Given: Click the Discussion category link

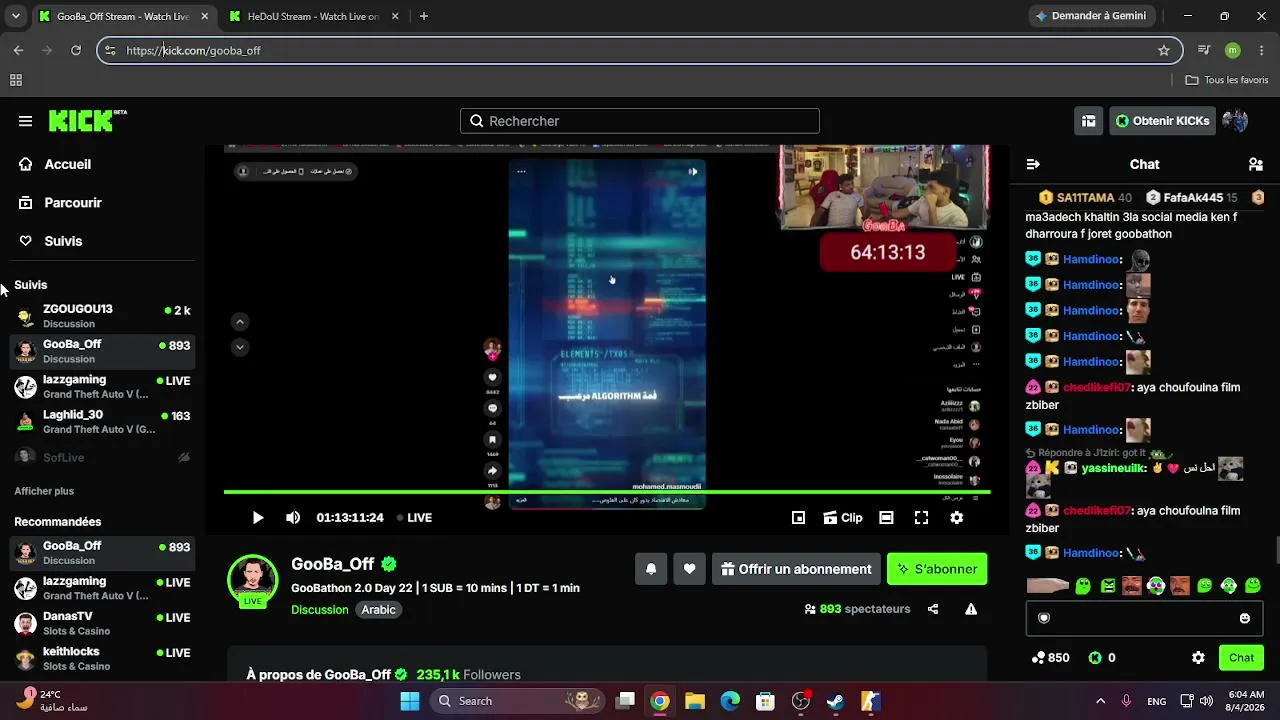Looking at the screenshot, I should [x=320, y=610].
